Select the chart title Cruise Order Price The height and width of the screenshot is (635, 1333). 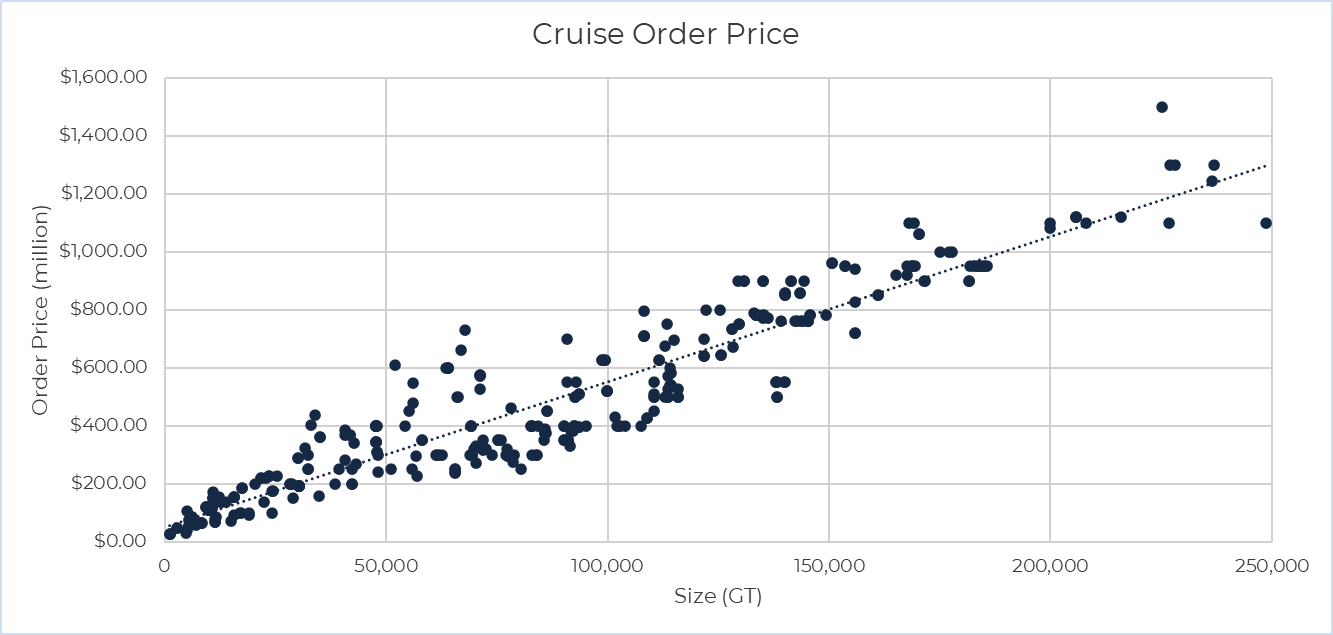point(665,34)
